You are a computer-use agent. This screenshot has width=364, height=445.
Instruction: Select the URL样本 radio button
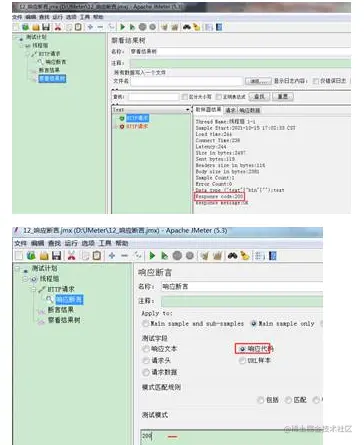(x=255, y=360)
